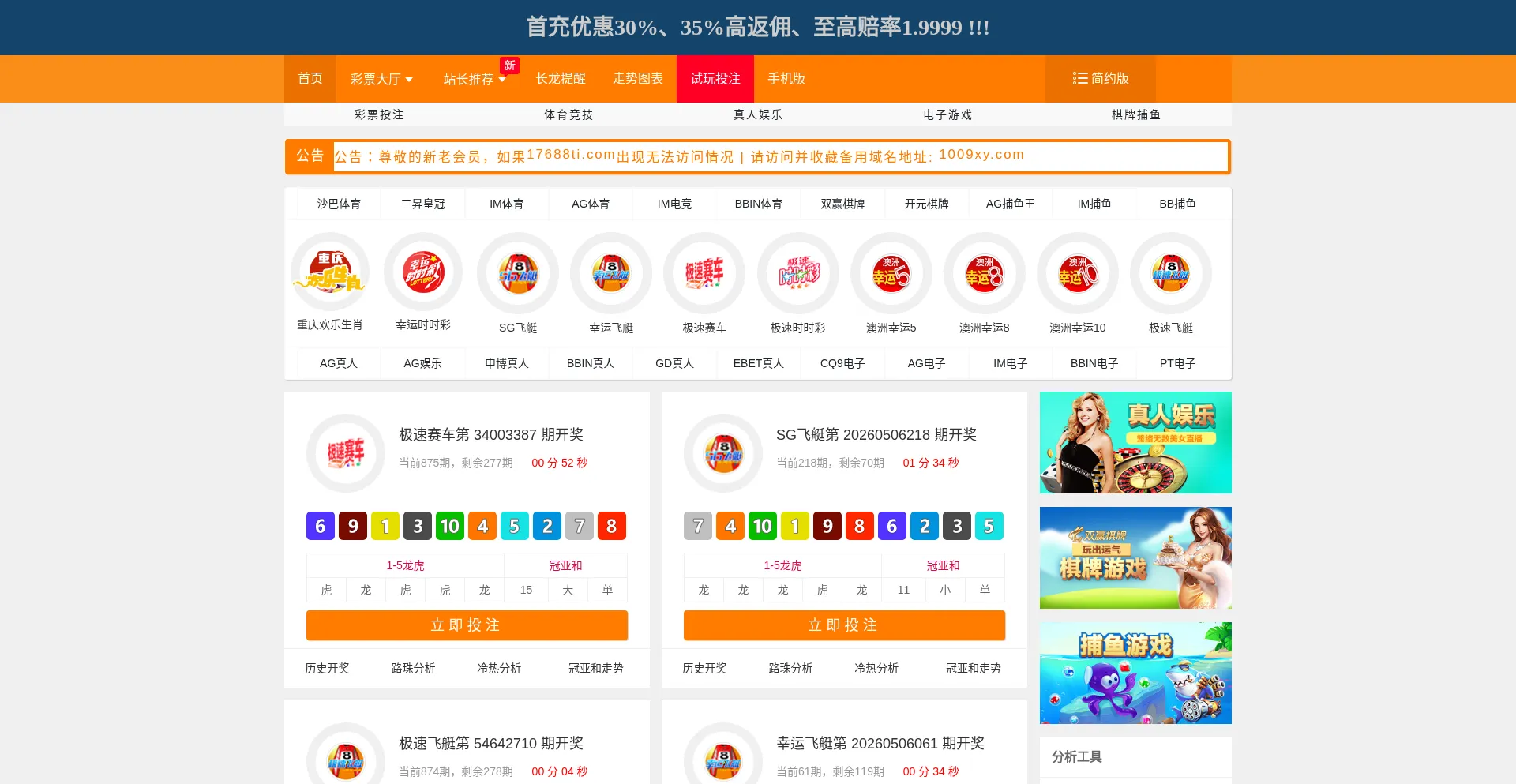
Task: Click the 幸运飞艇第 20260506061 期开奖 title
Action: click(880, 744)
